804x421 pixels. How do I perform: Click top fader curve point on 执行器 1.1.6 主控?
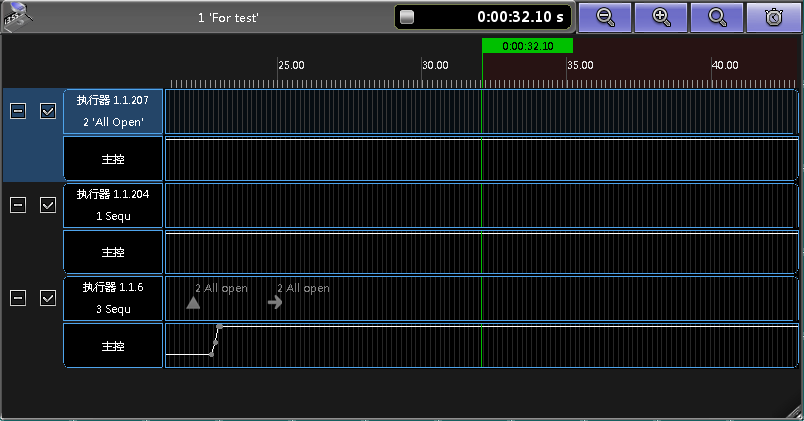(x=219, y=326)
